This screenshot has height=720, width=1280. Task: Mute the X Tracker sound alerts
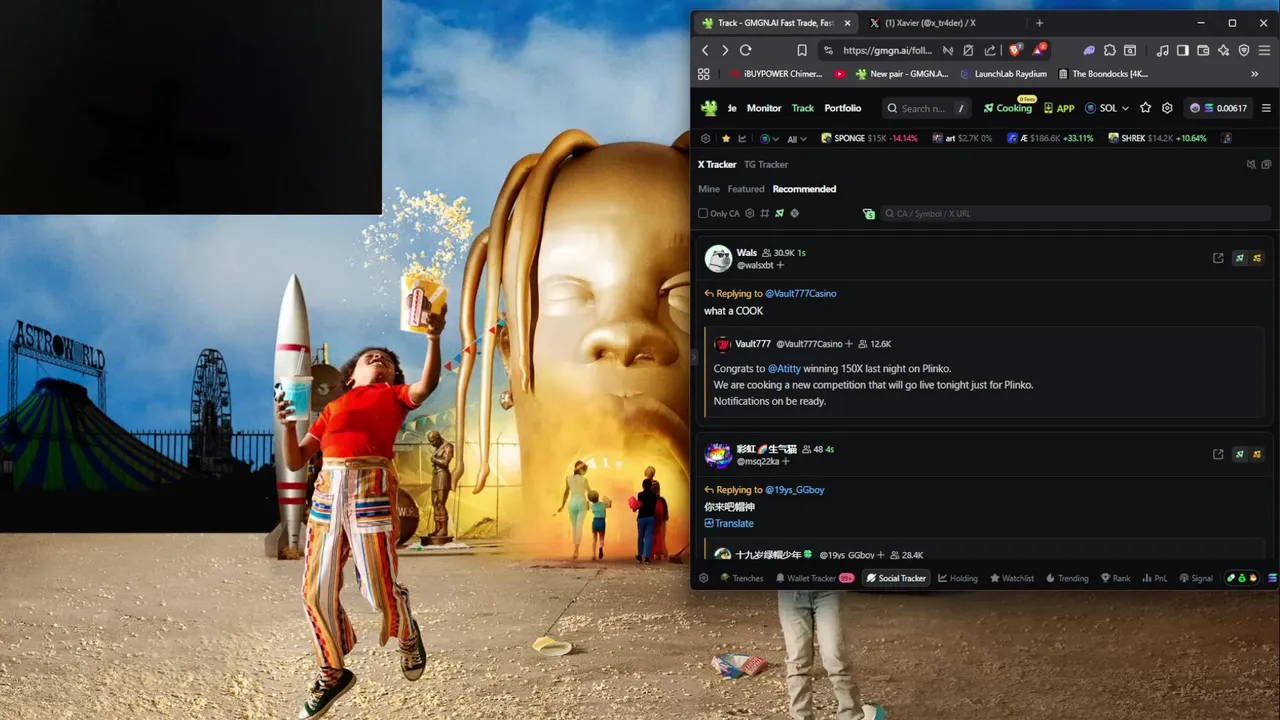click(1251, 164)
